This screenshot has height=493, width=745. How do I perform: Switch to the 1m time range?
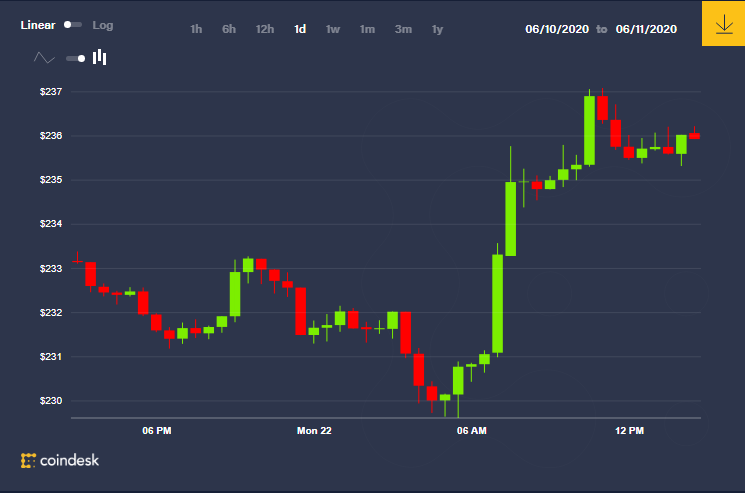pyautogui.click(x=367, y=29)
